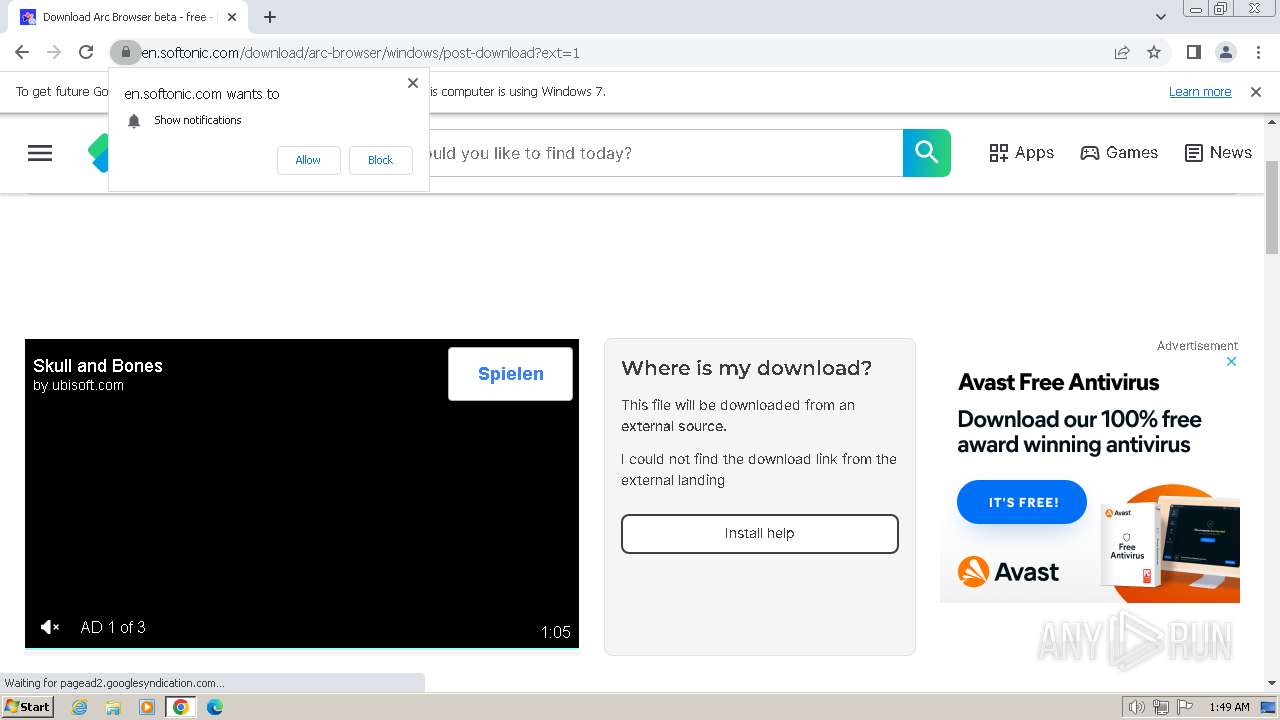The image size is (1280, 720).
Task: Click the Skull and Bones ad title
Action: pyautogui.click(x=98, y=366)
